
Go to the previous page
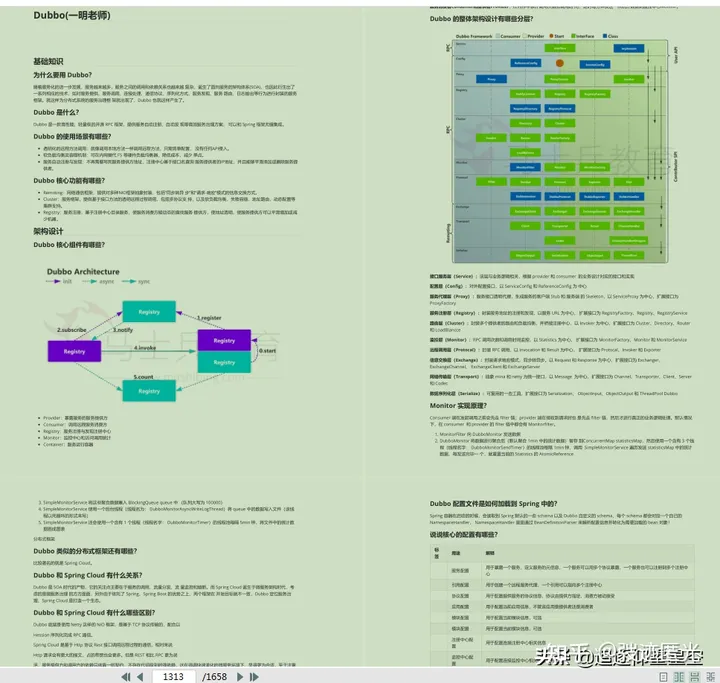click(x=140, y=677)
